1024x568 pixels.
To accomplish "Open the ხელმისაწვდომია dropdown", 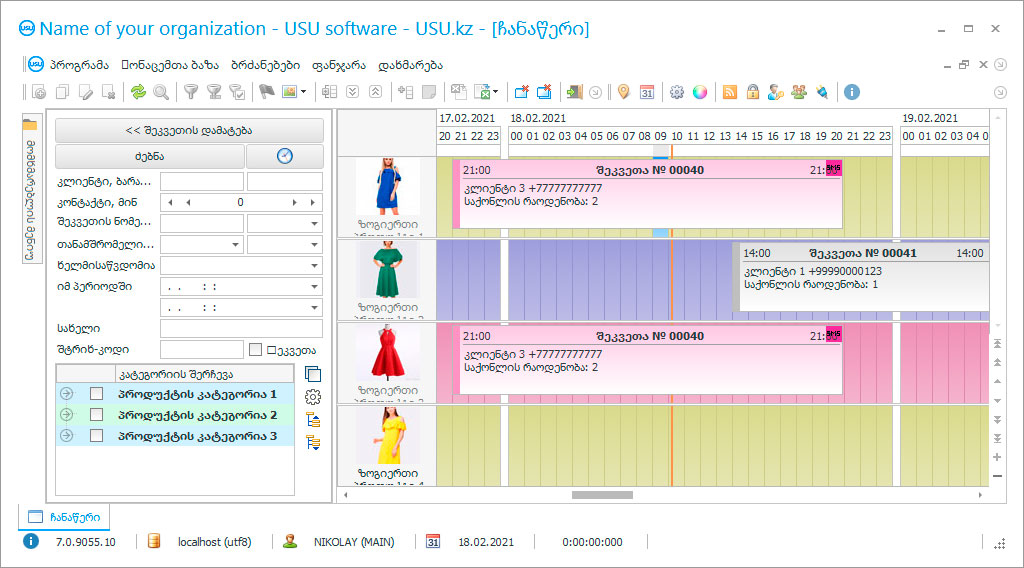I will coord(314,265).
